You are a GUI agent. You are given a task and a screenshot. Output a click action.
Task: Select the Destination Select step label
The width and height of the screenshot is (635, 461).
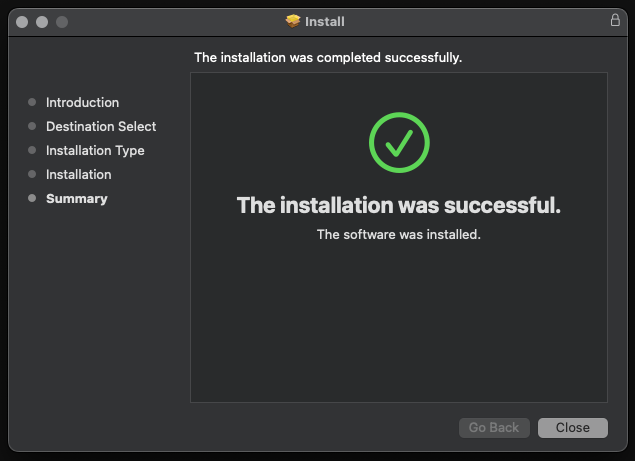point(101,126)
